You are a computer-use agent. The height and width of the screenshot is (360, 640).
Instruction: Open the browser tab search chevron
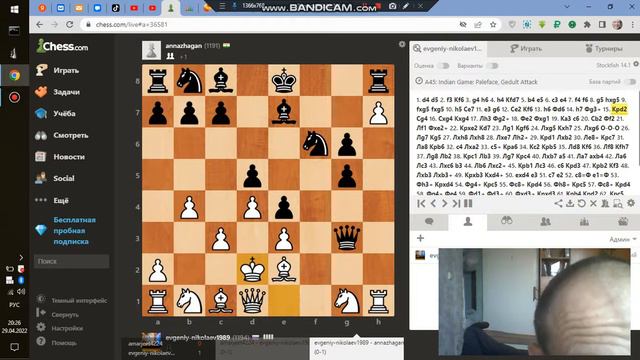(567, 7)
